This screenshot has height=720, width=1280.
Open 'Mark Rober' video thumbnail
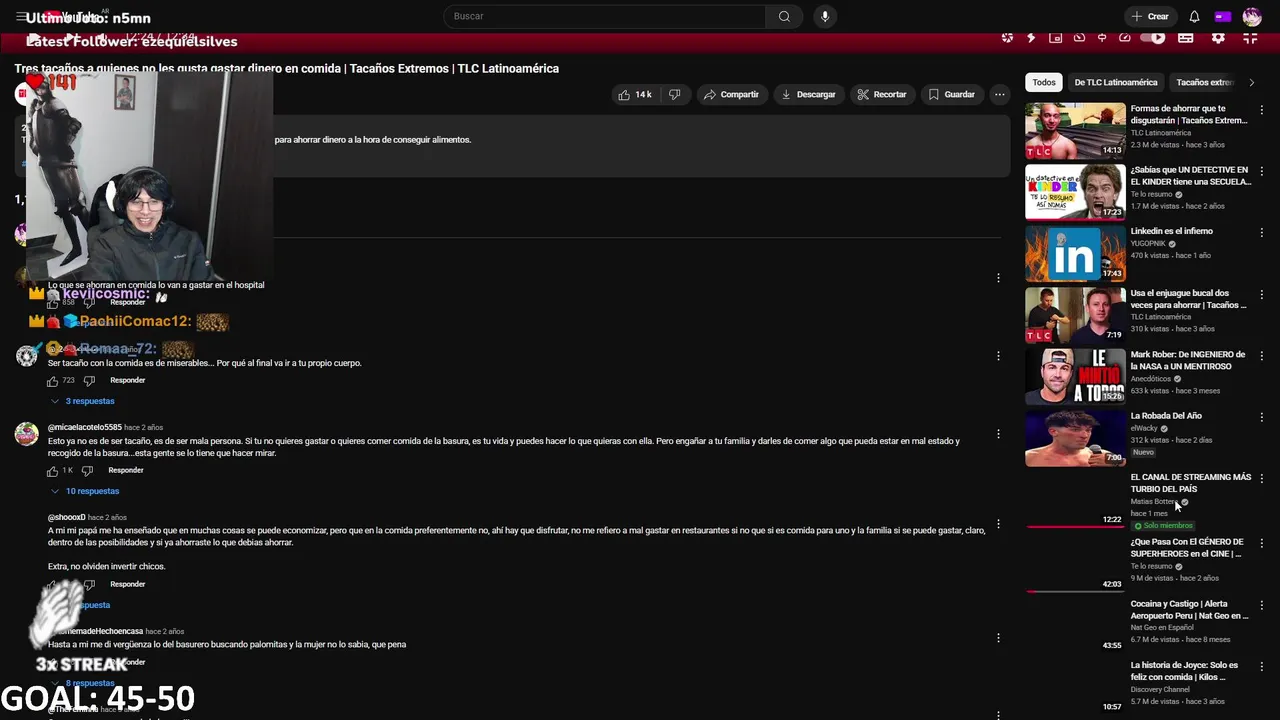pyautogui.click(x=1075, y=377)
